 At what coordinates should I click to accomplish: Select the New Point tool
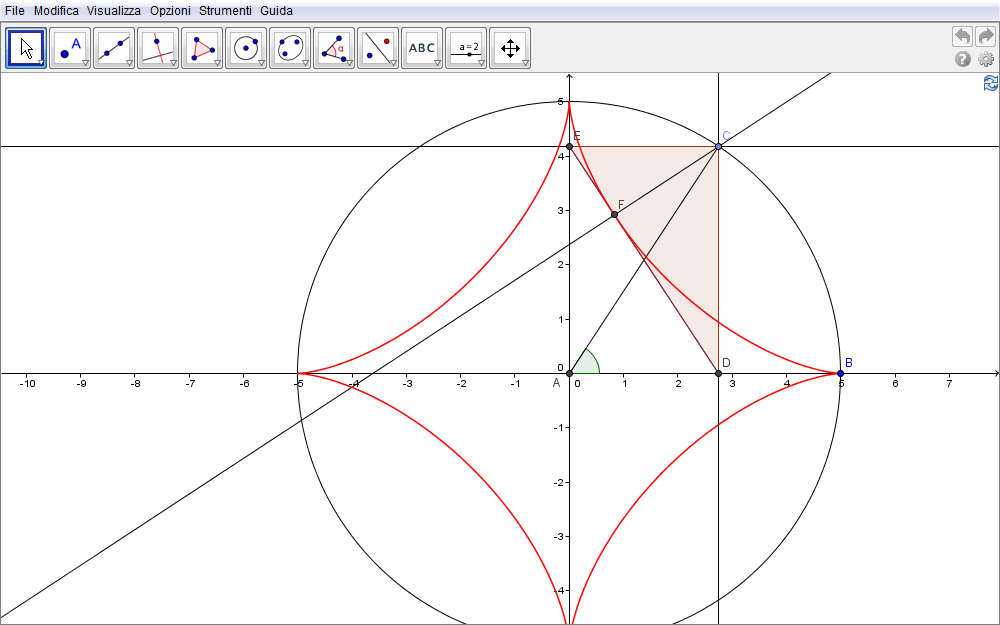click(70, 47)
